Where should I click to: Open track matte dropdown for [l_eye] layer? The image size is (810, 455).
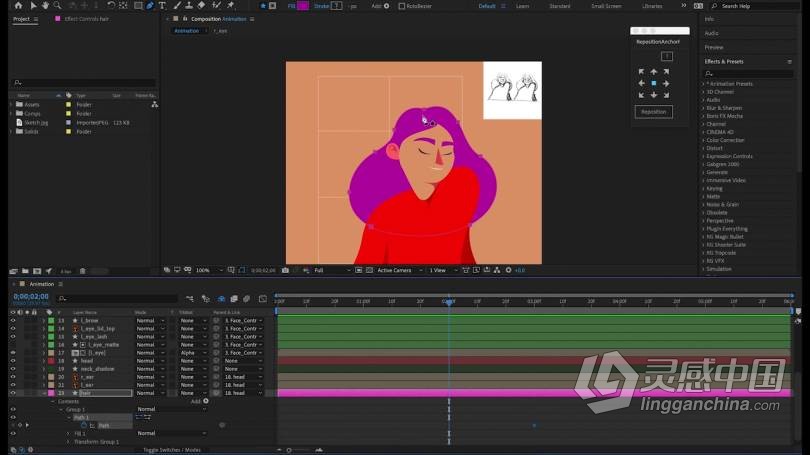[x=193, y=353]
